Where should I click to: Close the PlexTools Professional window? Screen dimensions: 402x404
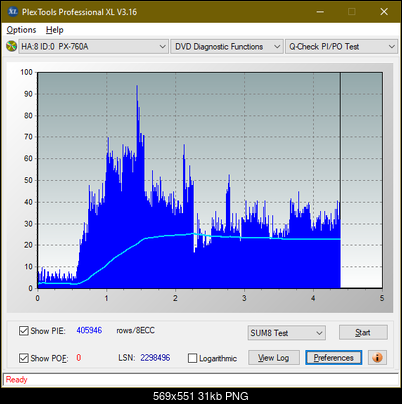384,12
